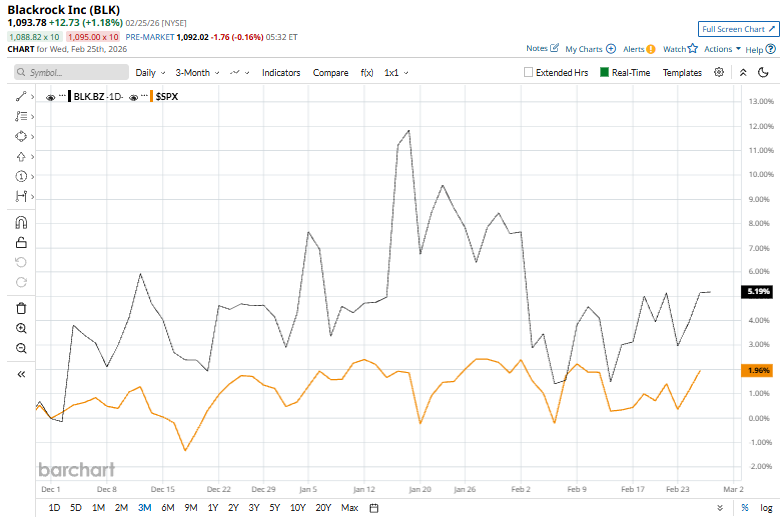Open more options dots for BLK.BZ
The width and height of the screenshot is (781, 523).
point(62,95)
